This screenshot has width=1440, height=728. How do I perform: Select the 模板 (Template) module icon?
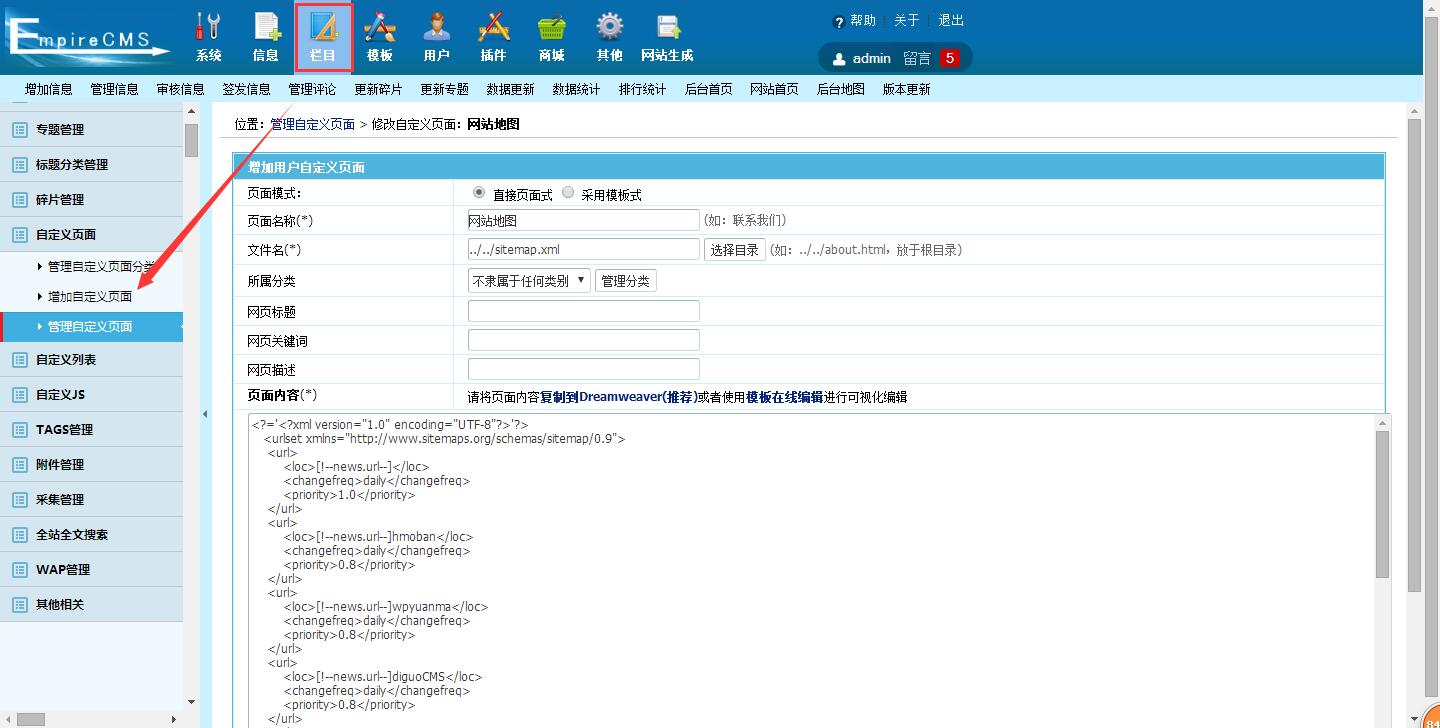pyautogui.click(x=379, y=37)
